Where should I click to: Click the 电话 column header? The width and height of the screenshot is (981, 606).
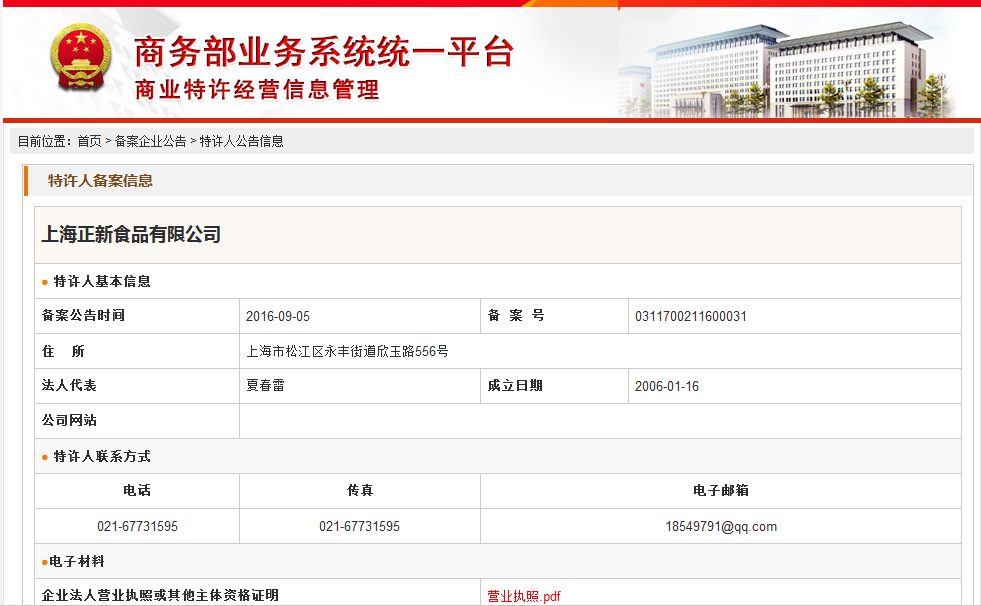click(x=137, y=491)
